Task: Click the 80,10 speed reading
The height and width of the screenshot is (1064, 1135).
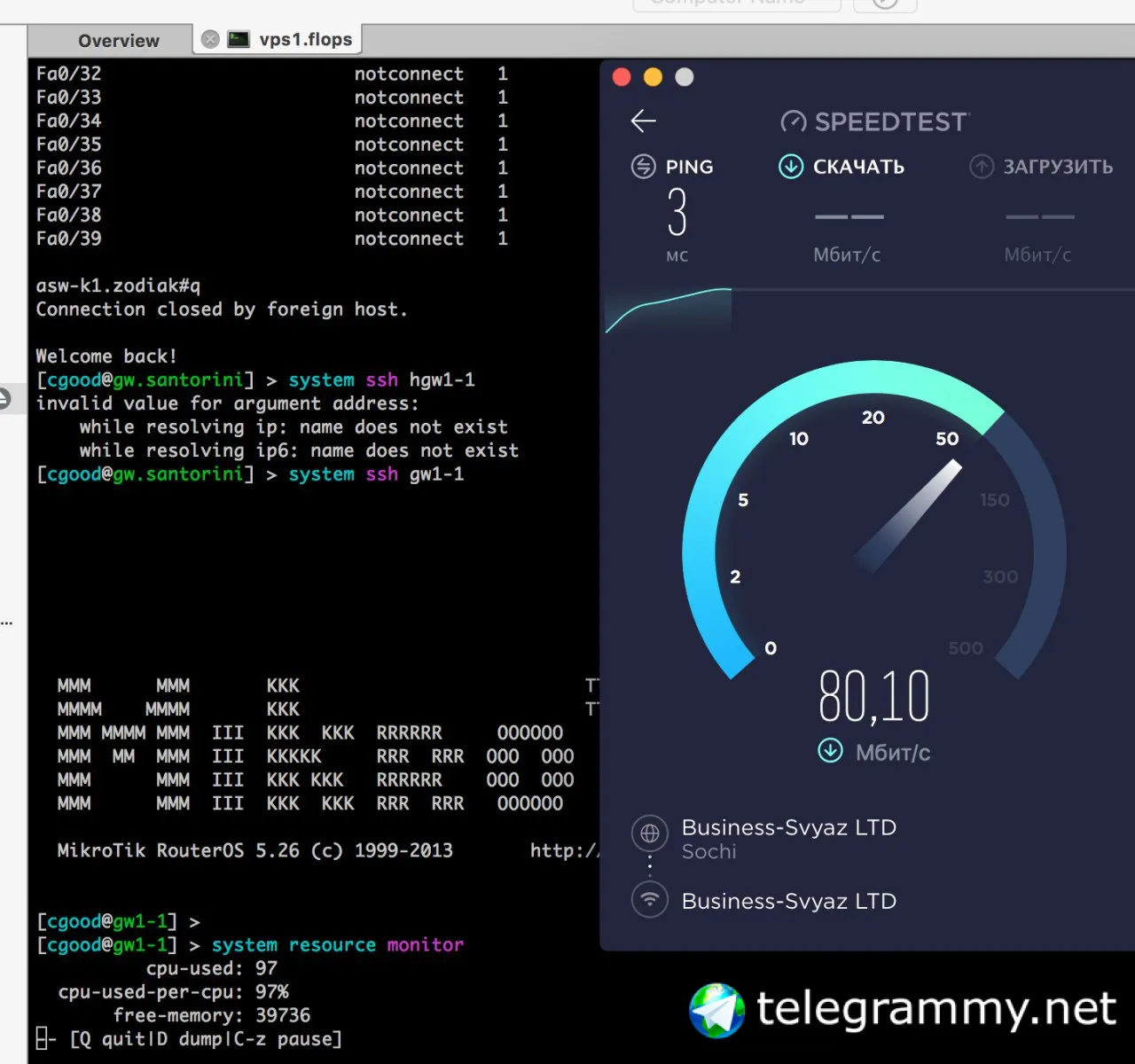Action: 874,697
